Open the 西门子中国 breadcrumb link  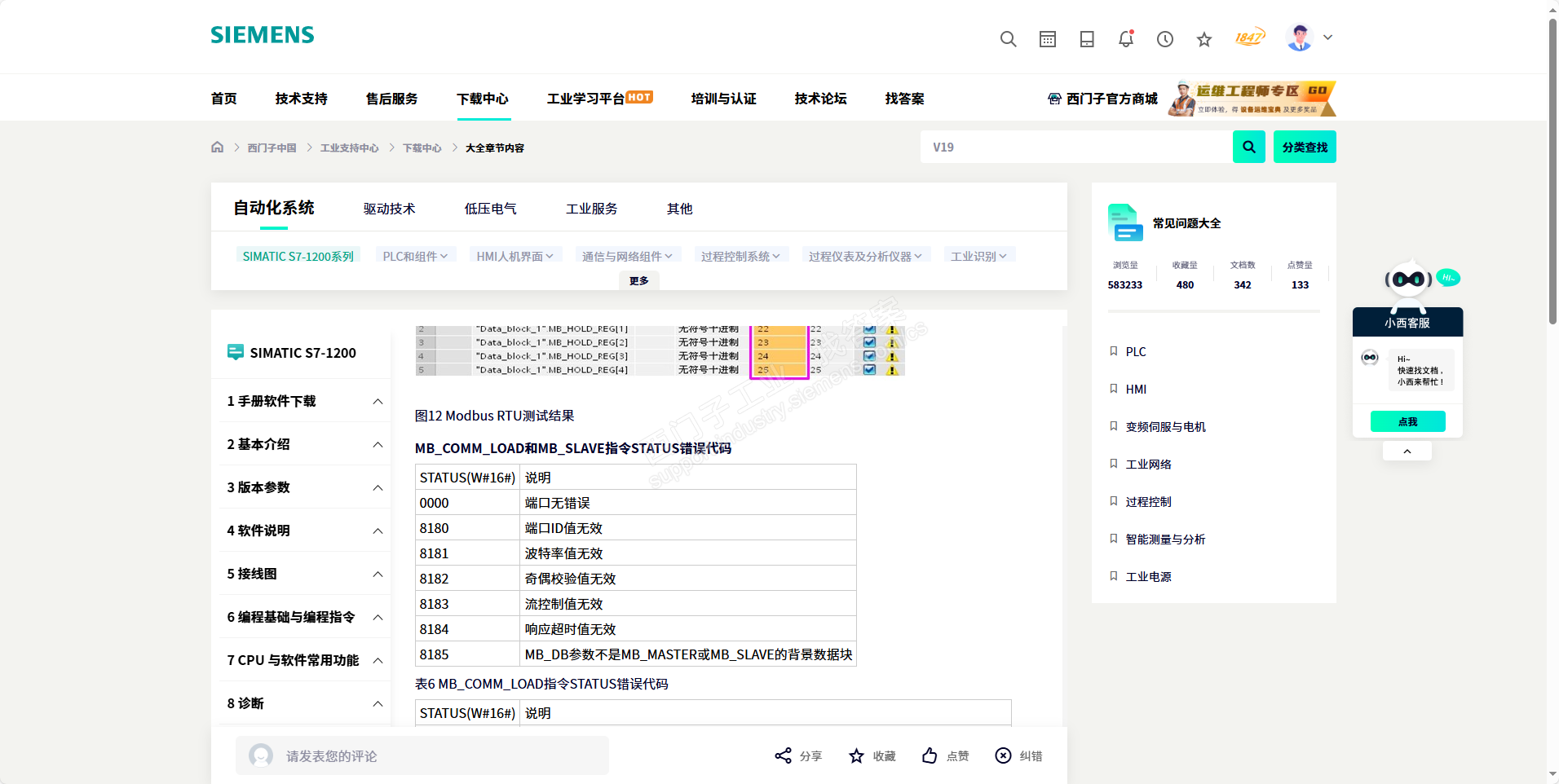[x=272, y=148]
